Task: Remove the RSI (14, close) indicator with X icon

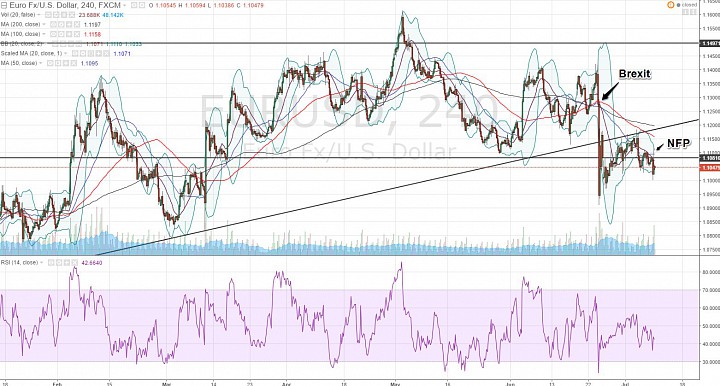Action: pyautogui.click(x=74, y=263)
